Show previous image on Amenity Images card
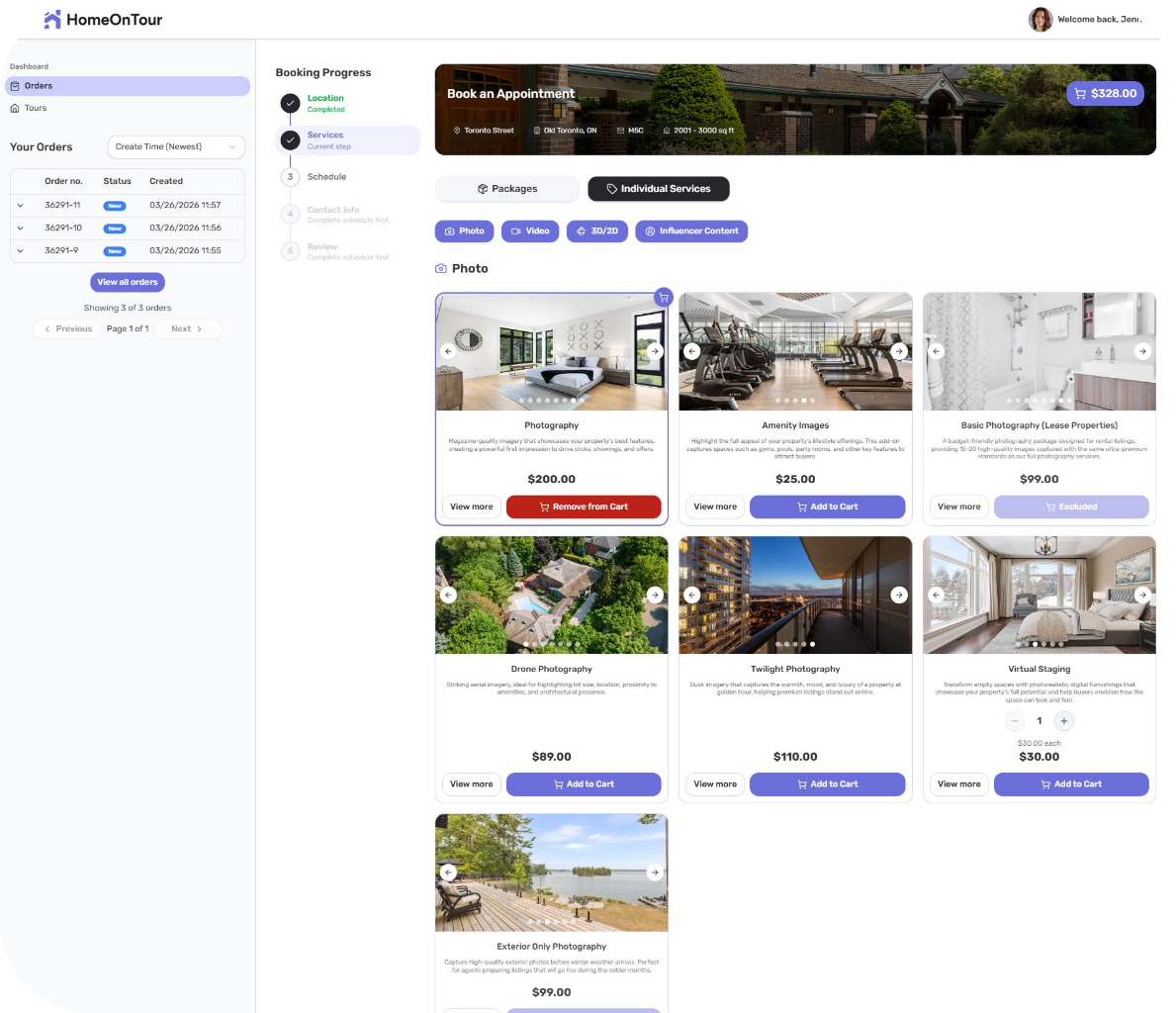This screenshot has width=1176, height=1013. [692, 351]
